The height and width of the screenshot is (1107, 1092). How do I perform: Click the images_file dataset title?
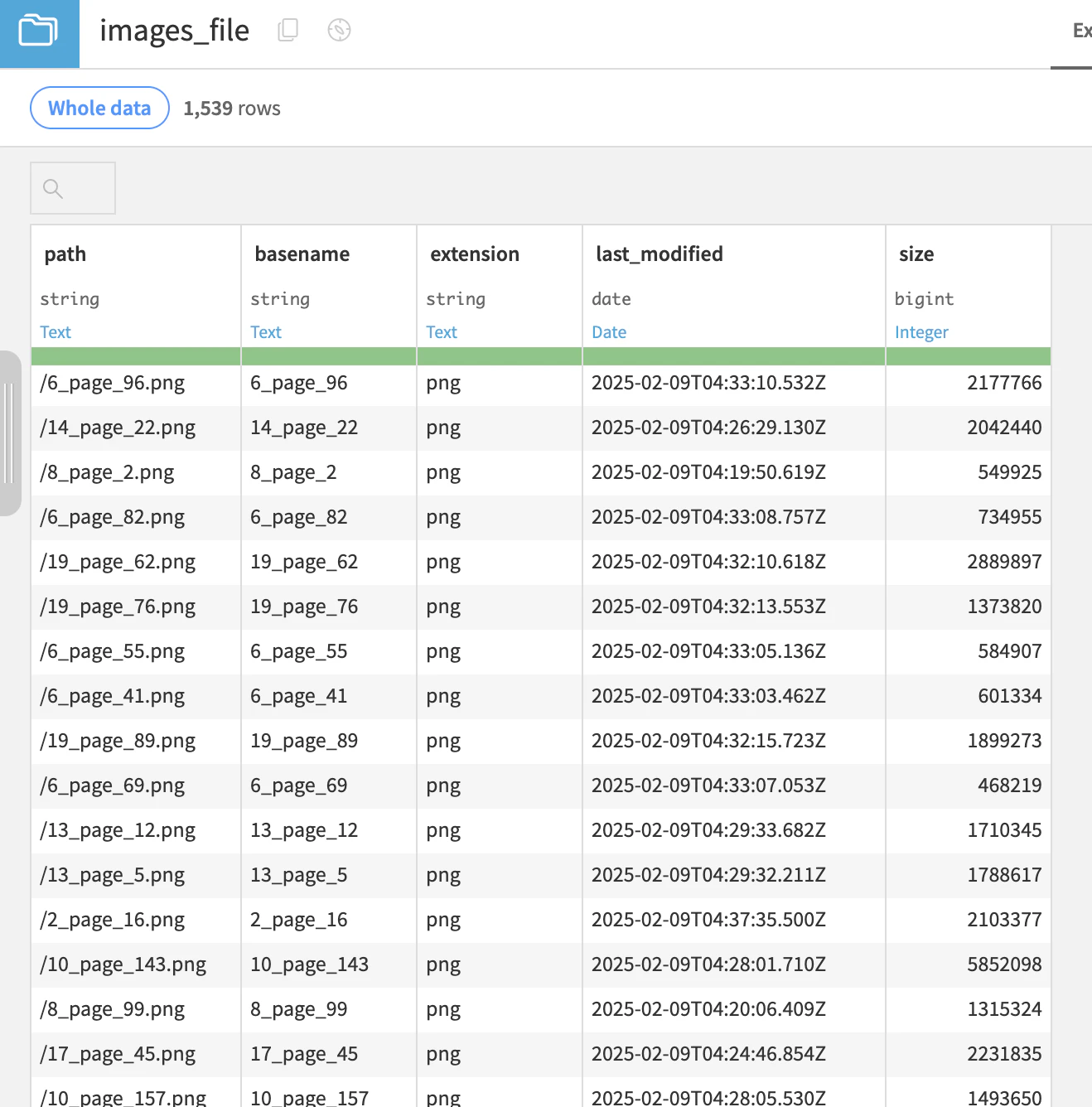(x=174, y=31)
